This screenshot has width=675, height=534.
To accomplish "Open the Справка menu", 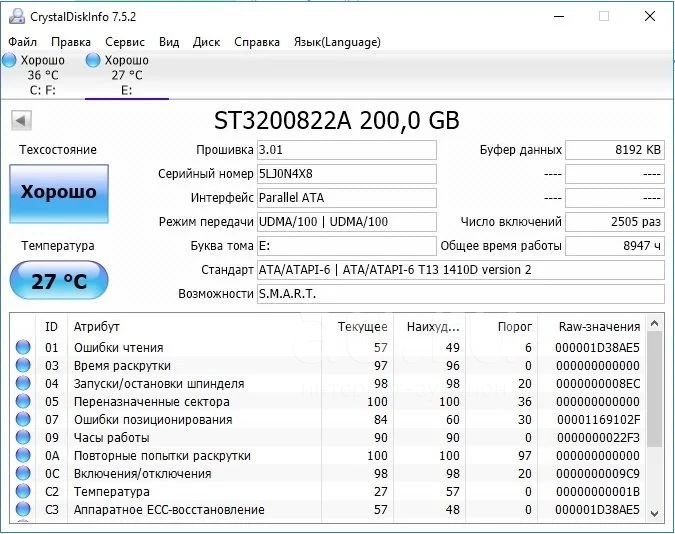I will pyautogui.click(x=257, y=42).
